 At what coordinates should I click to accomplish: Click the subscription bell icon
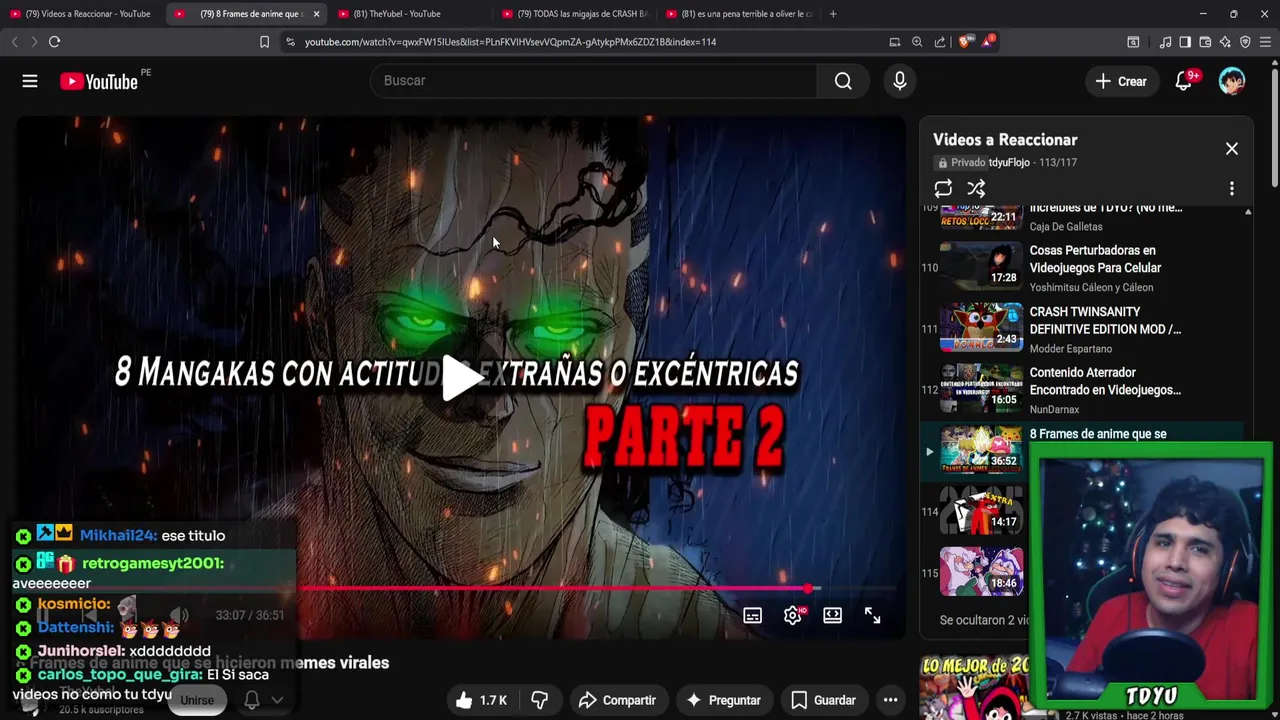[x=252, y=700]
